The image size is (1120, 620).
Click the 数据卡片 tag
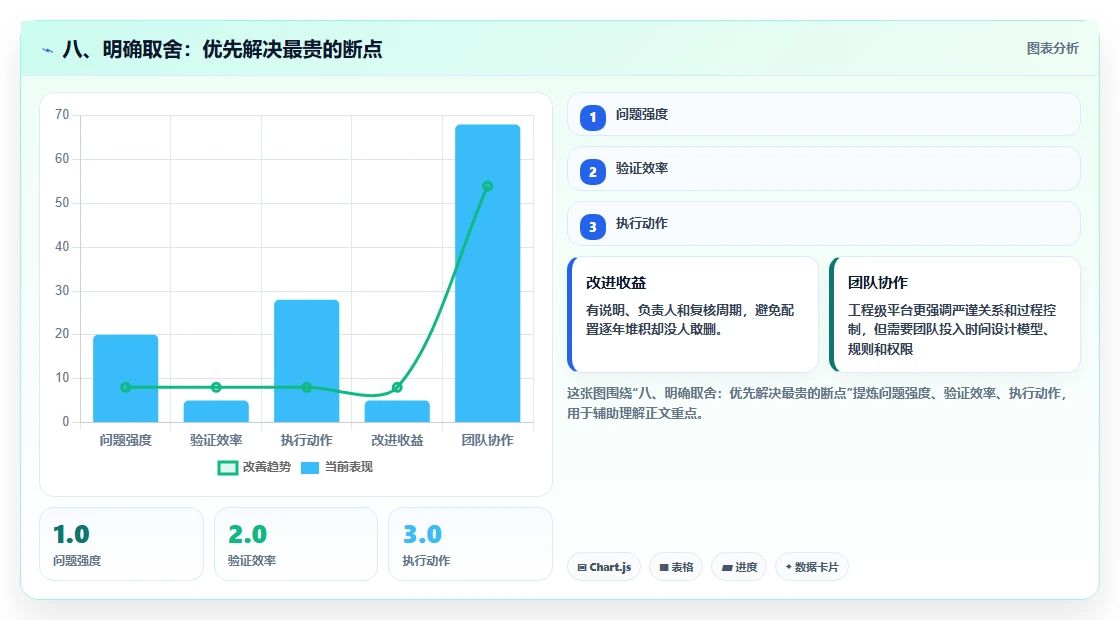click(x=811, y=567)
